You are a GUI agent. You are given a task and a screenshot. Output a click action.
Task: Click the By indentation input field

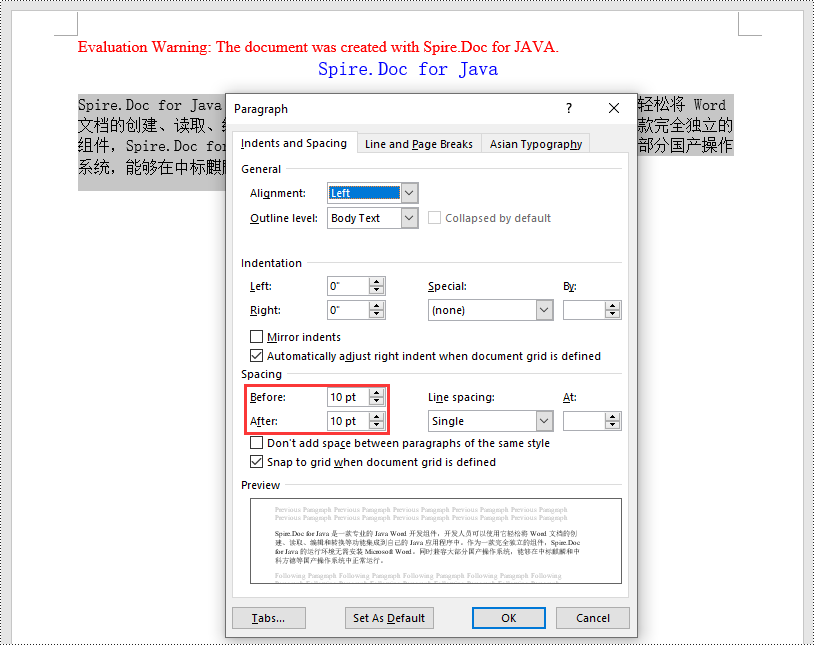coord(584,310)
